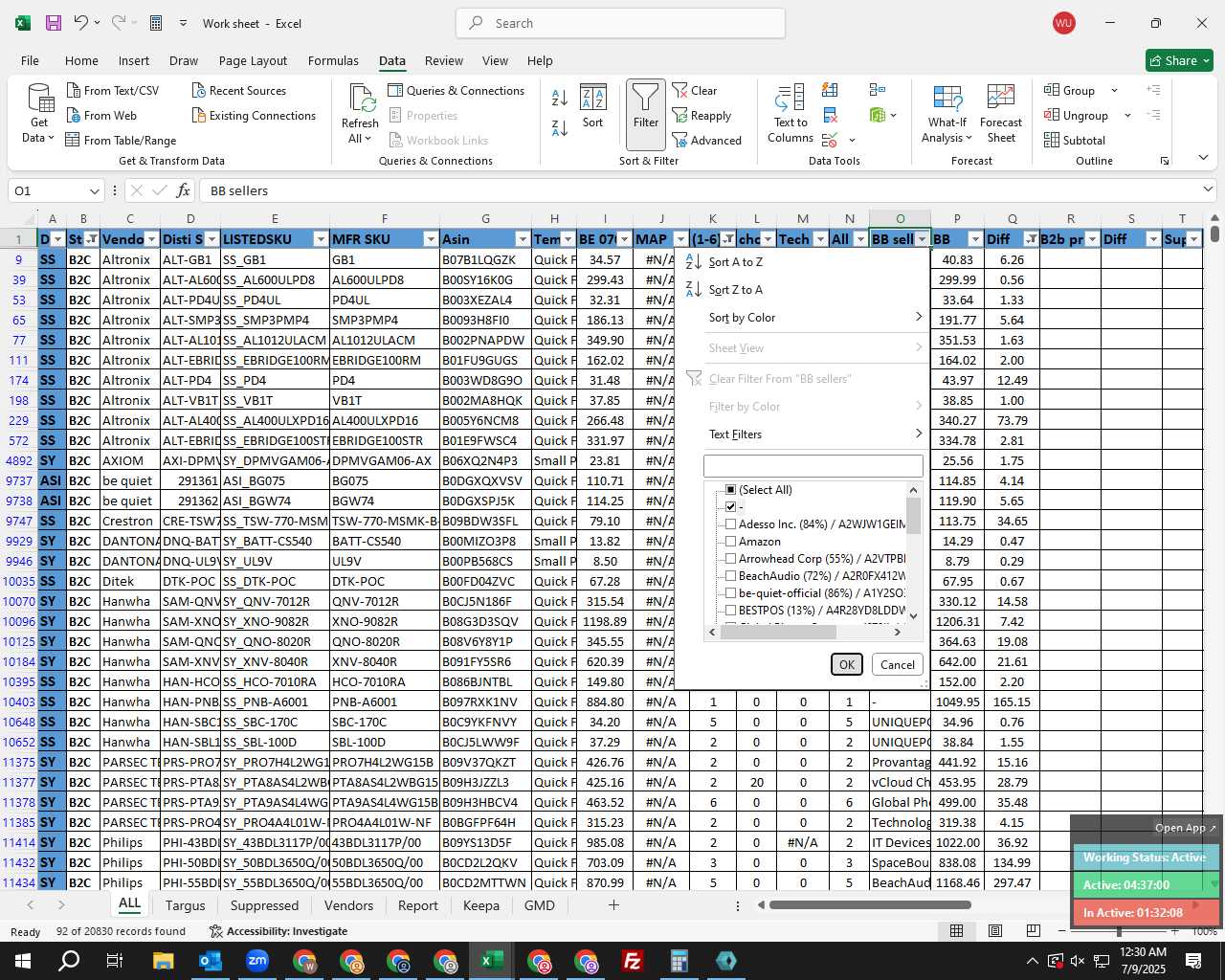Image resolution: width=1225 pixels, height=980 pixels.
Task: Open File Explorer from taskbar
Action: 163,961
